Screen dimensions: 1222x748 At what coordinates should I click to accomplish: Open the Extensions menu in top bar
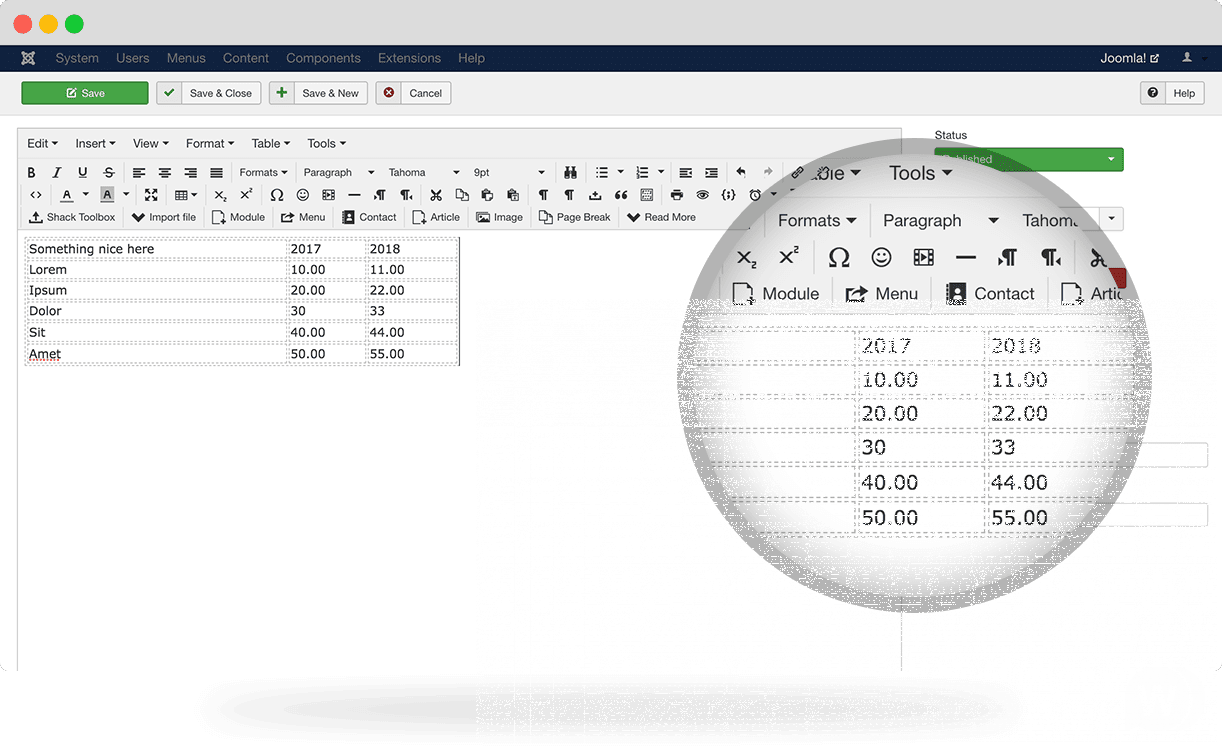(409, 58)
